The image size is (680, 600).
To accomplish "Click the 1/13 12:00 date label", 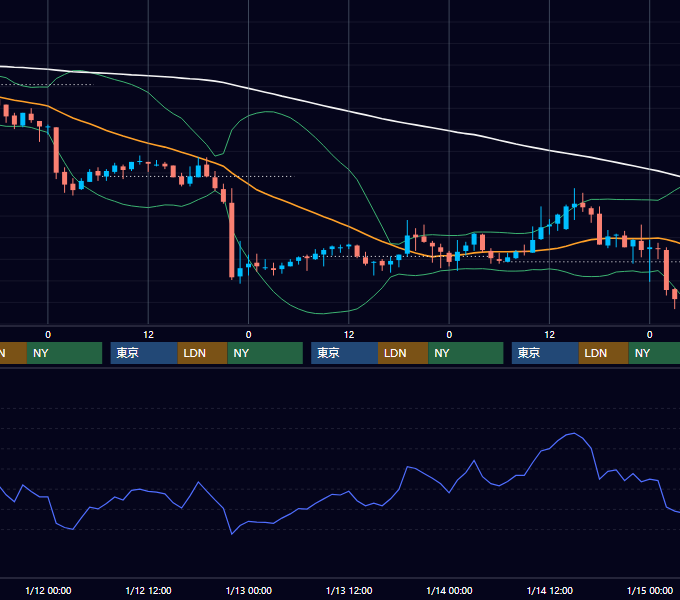I will [349, 590].
